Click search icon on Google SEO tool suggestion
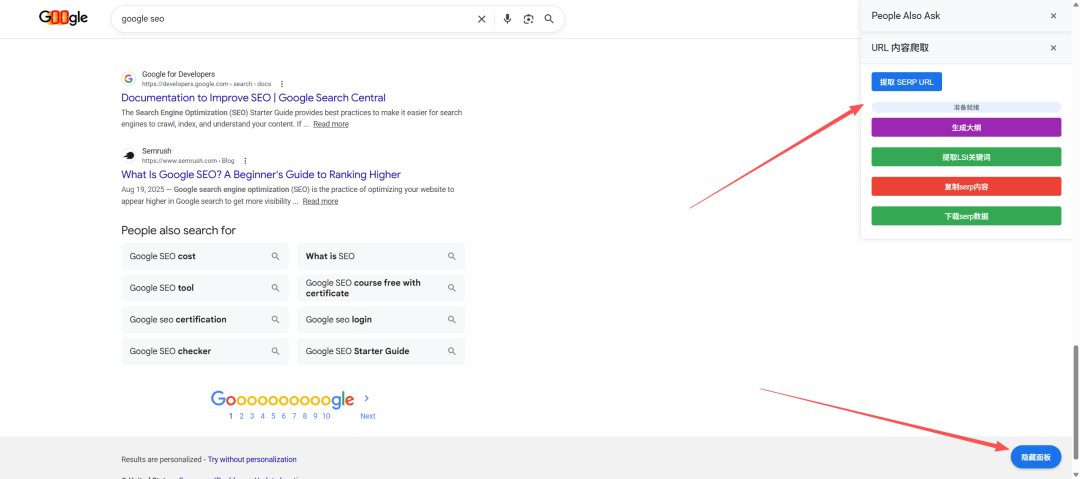The height and width of the screenshot is (479, 1080). point(276,288)
